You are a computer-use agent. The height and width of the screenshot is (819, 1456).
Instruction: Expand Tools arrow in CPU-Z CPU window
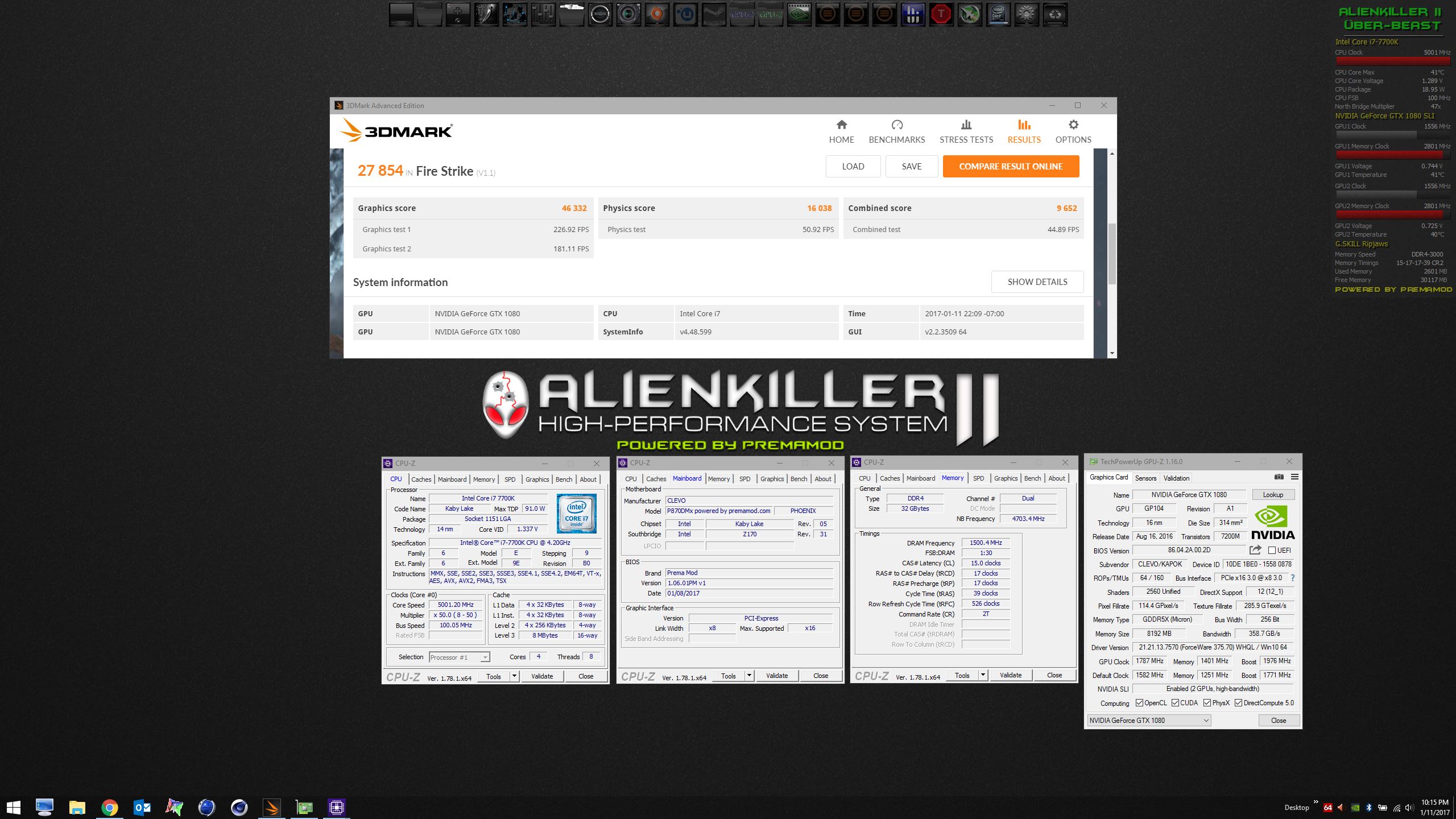[514, 676]
